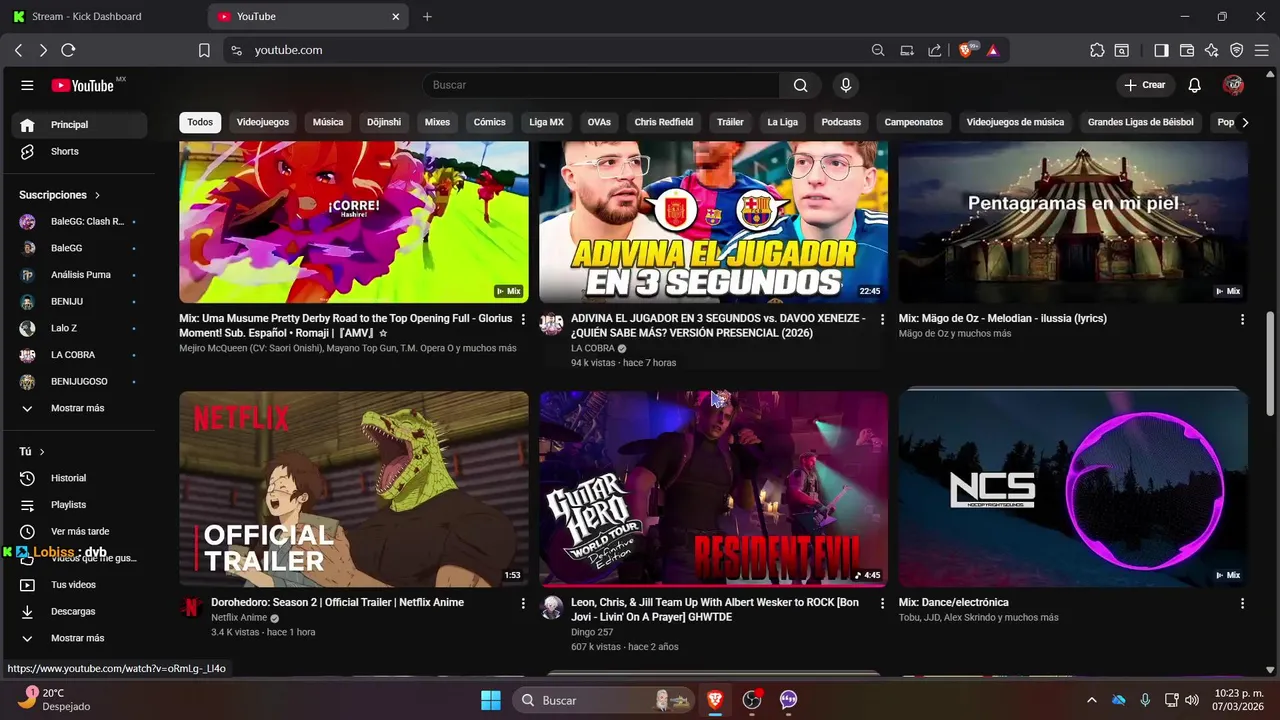
Task: Open the browser main menu
Action: click(x=1262, y=50)
